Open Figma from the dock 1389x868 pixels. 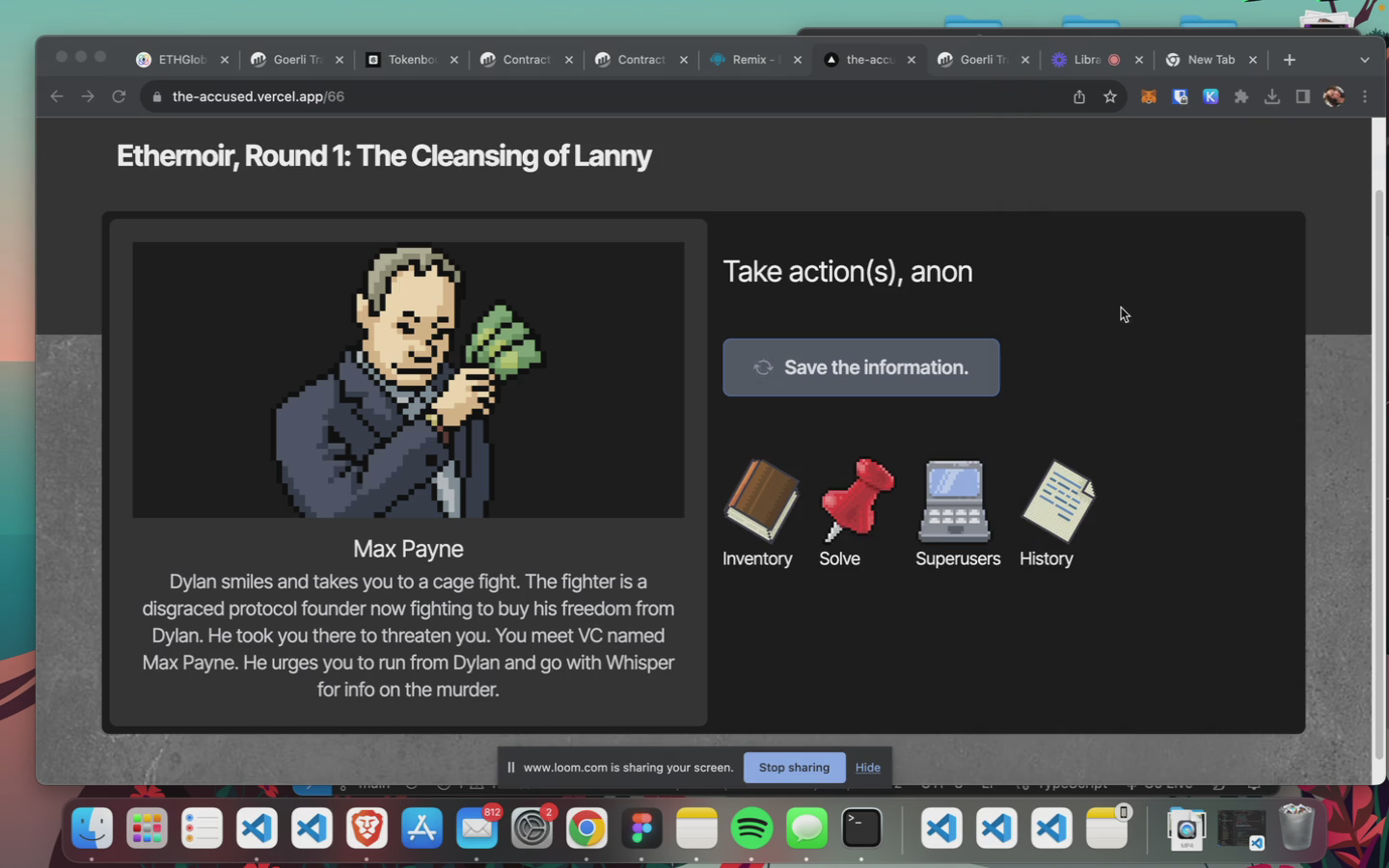click(x=641, y=828)
